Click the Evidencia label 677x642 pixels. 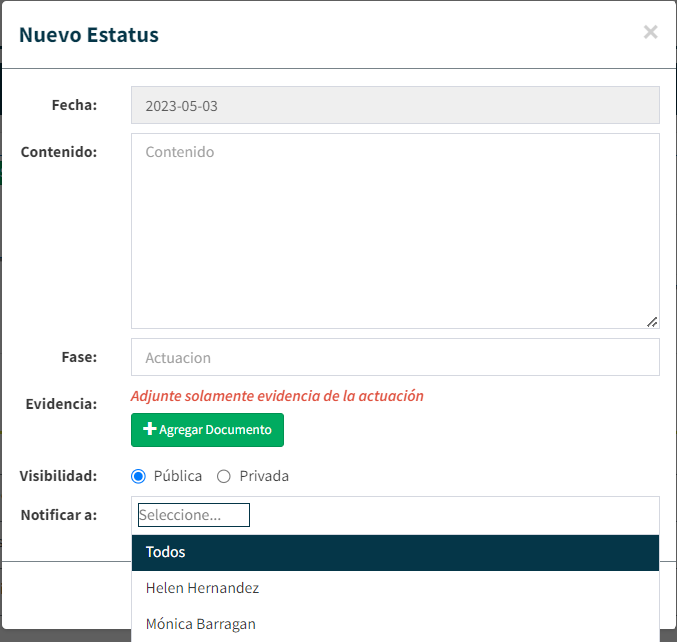[x=61, y=404]
